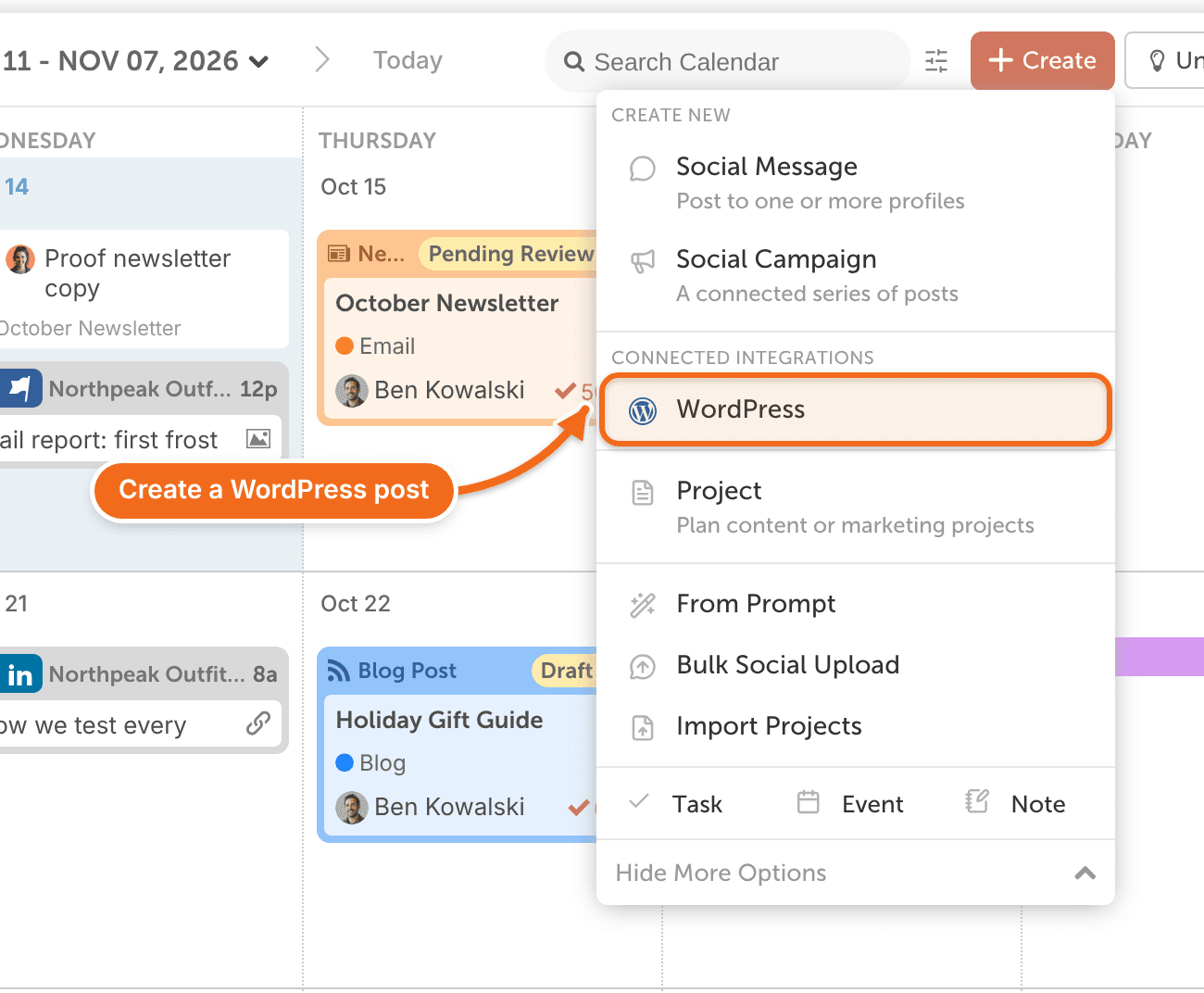Choose the Project menu entry
The height and width of the screenshot is (993, 1204).
pos(855,507)
